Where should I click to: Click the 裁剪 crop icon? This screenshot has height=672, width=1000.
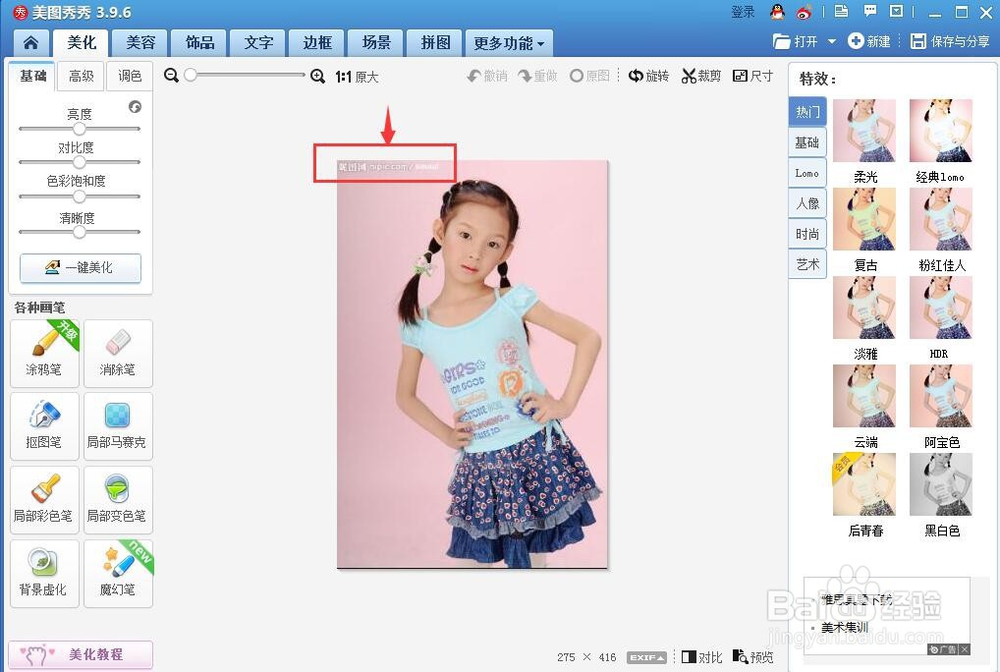click(700, 75)
